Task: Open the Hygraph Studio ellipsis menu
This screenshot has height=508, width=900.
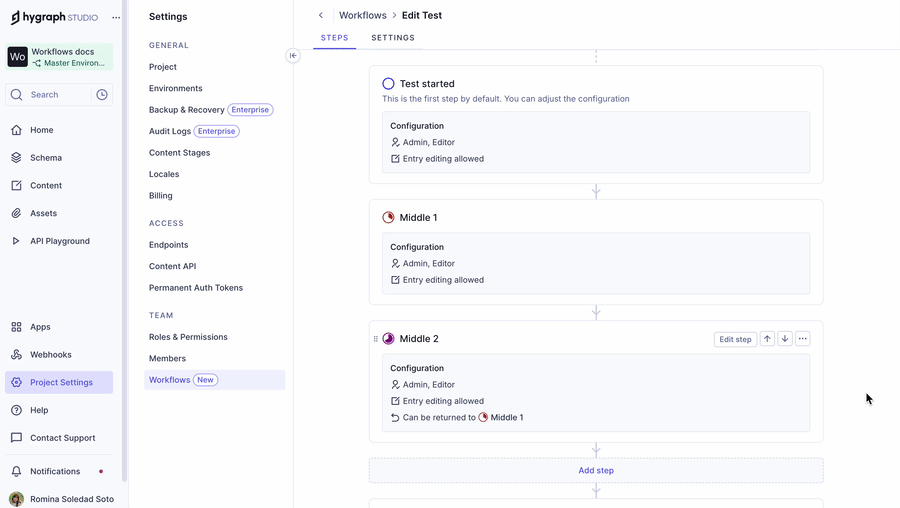Action: point(116,17)
